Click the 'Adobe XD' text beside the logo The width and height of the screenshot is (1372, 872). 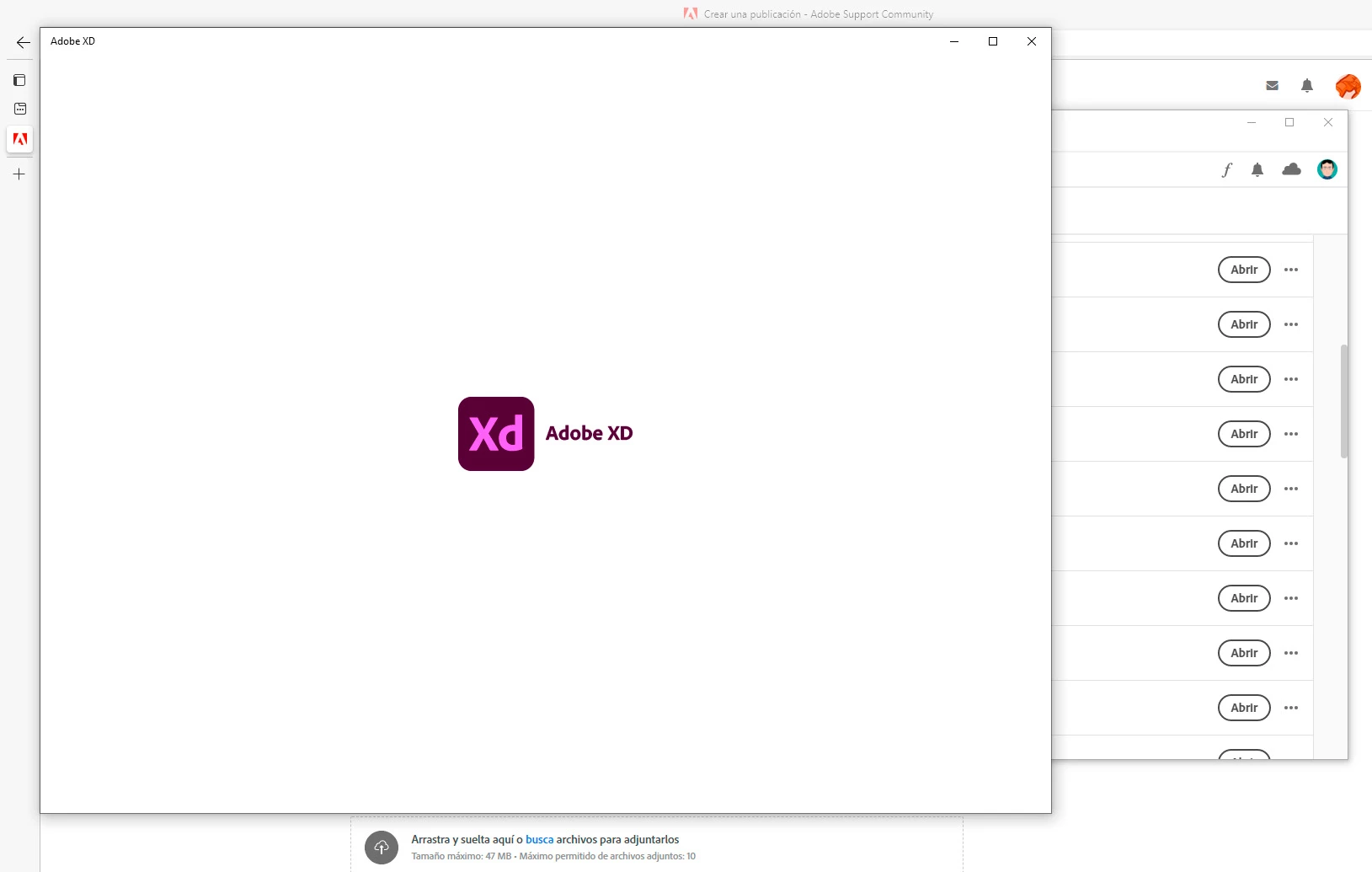589,433
